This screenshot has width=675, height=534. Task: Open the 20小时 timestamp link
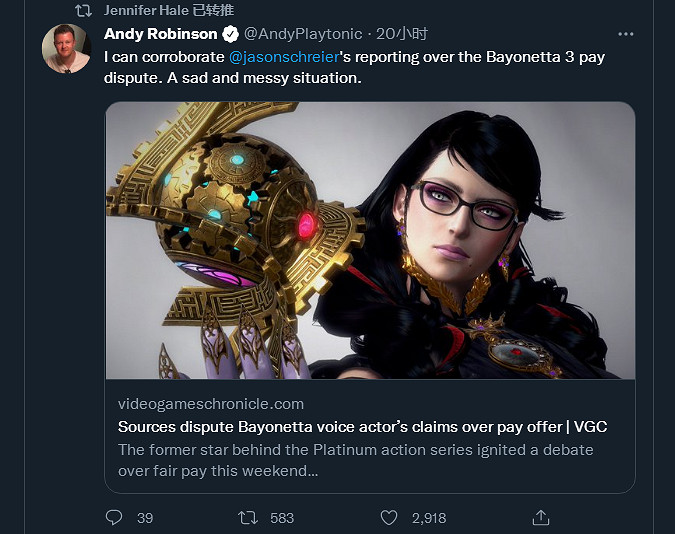(x=402, y=34)
